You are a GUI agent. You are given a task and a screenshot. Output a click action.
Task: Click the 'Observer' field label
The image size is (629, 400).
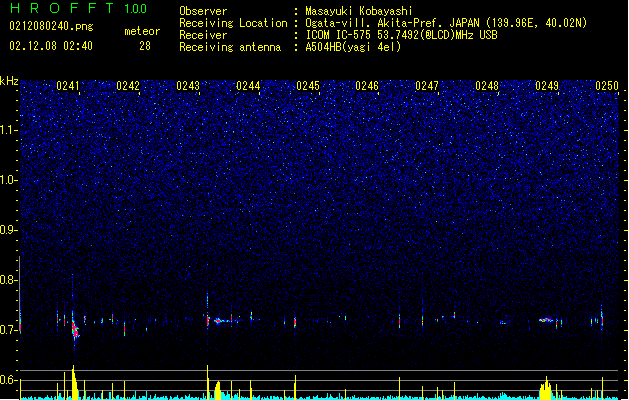(x=203, y=11)
